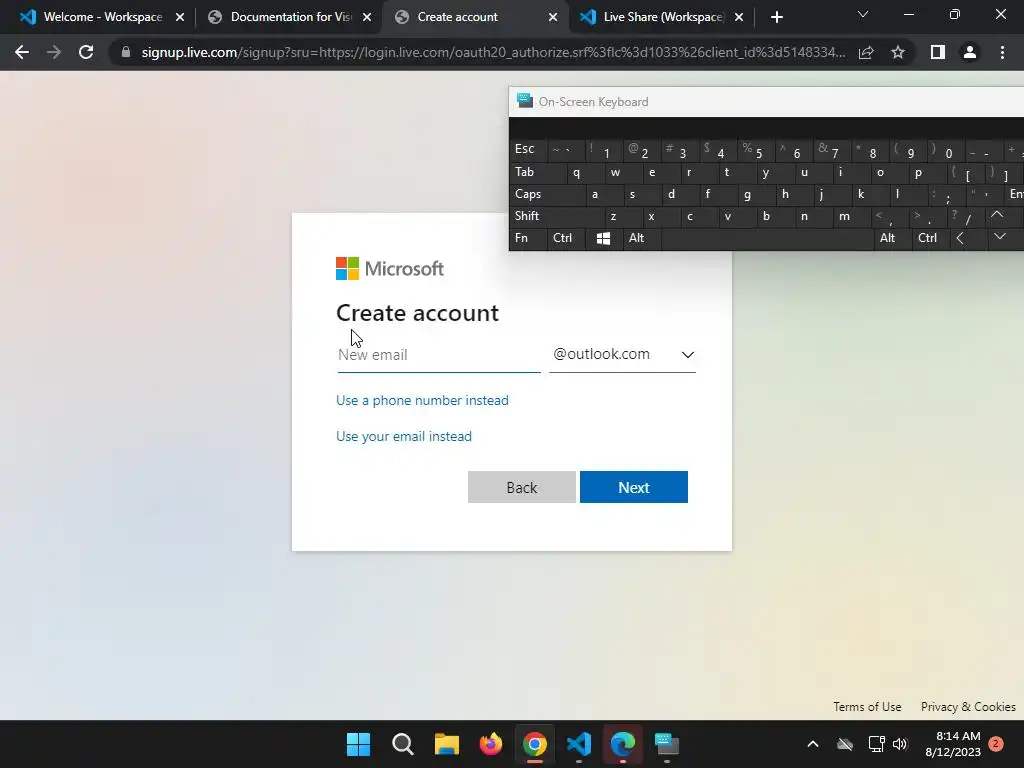
Task: Click the Back button
Action: coord(522,487)
